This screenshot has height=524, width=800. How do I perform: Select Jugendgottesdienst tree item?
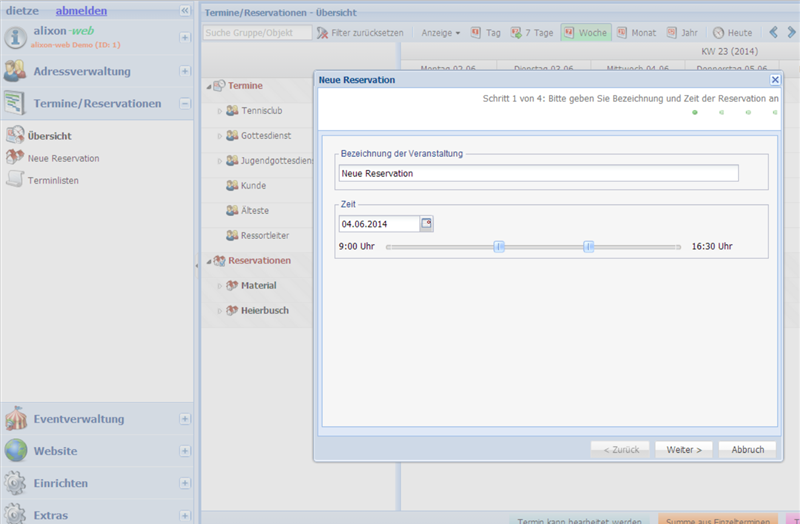[x=277, y=160]
